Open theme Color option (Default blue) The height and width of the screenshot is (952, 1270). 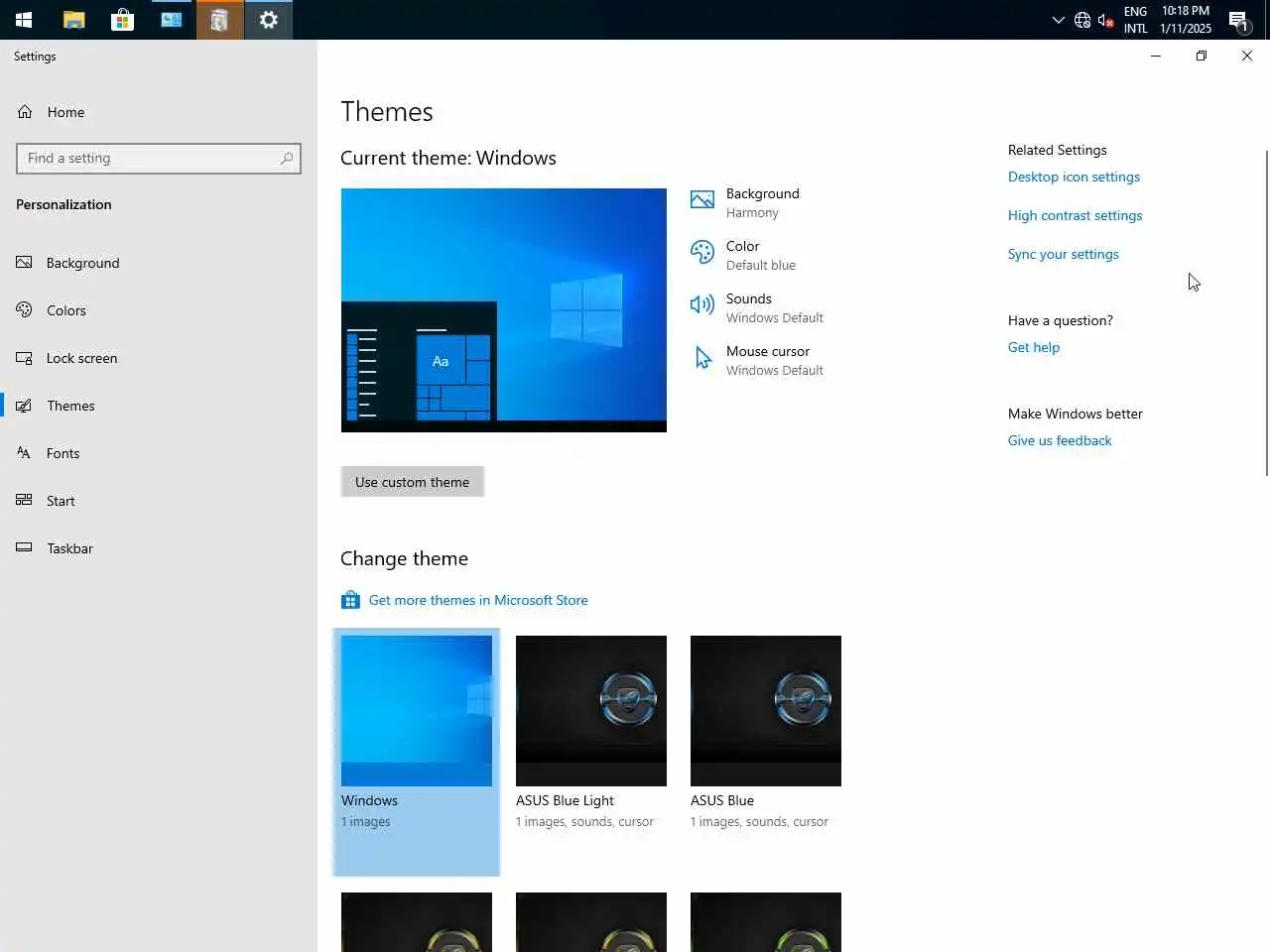(x=759, y=255)
